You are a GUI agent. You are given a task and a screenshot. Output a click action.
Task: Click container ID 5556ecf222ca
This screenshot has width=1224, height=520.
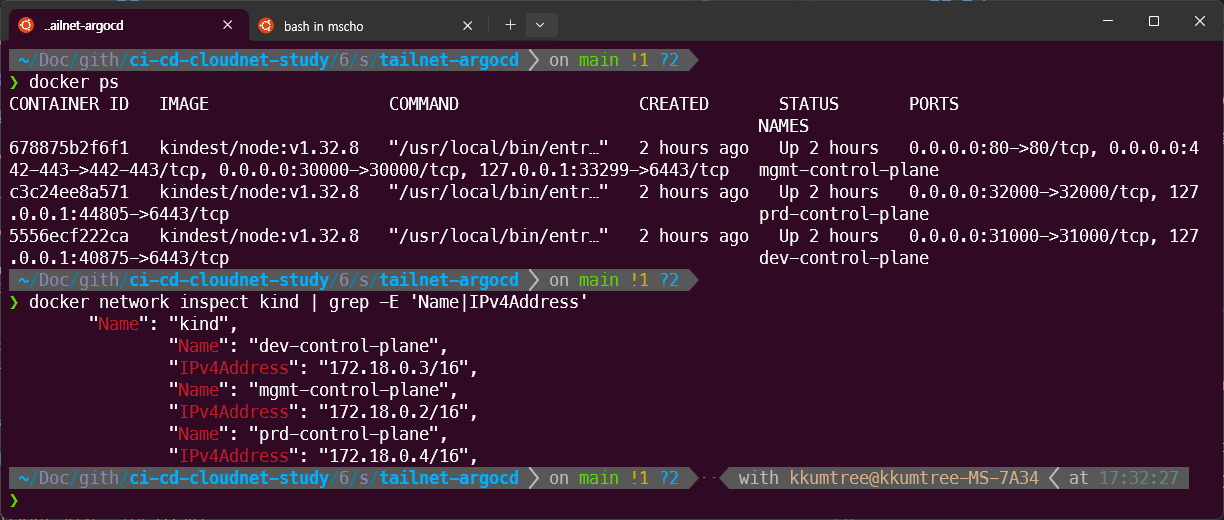click(x=69, y=236)
